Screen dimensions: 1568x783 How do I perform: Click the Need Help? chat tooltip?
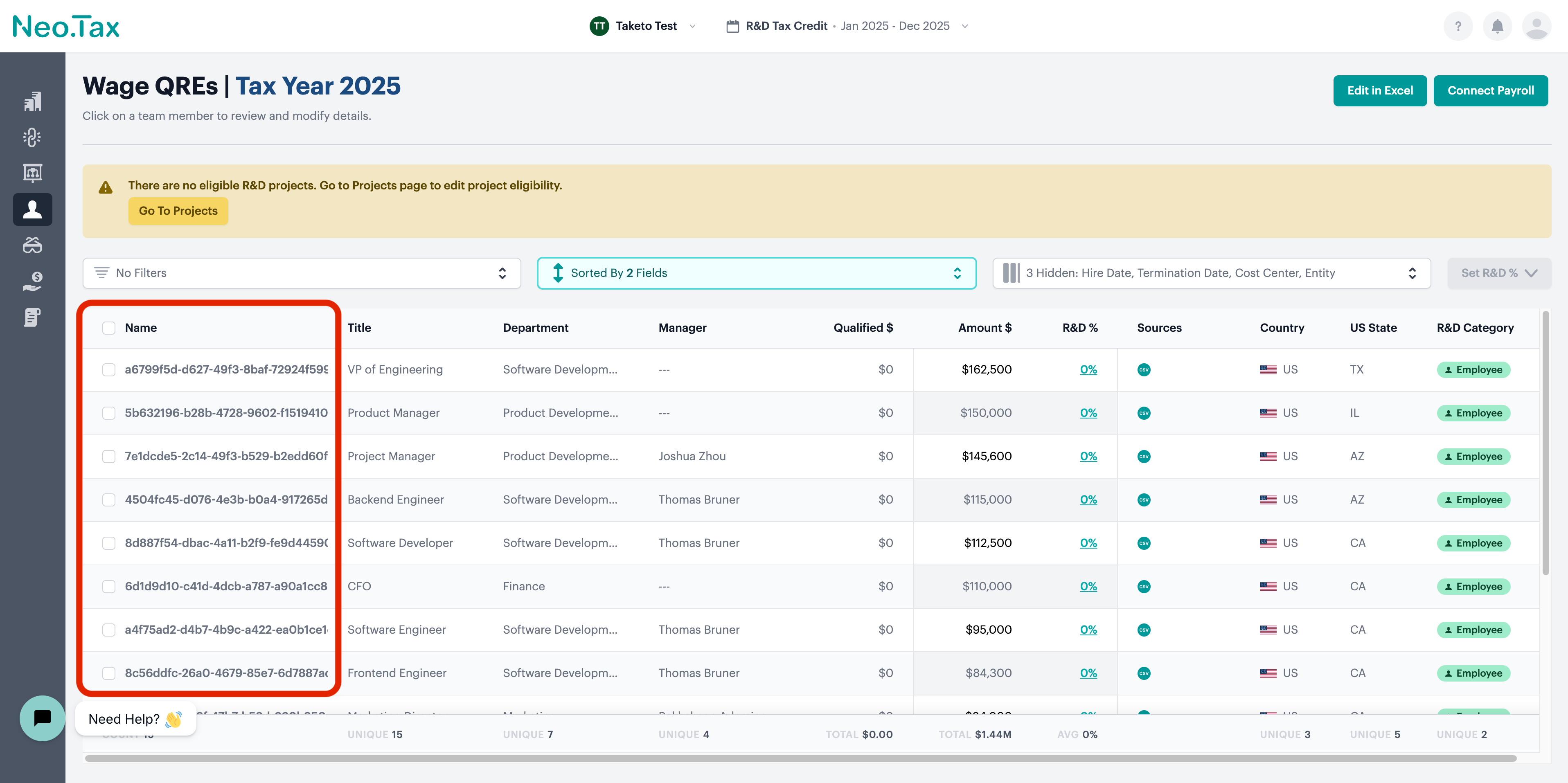coord(136,719)
